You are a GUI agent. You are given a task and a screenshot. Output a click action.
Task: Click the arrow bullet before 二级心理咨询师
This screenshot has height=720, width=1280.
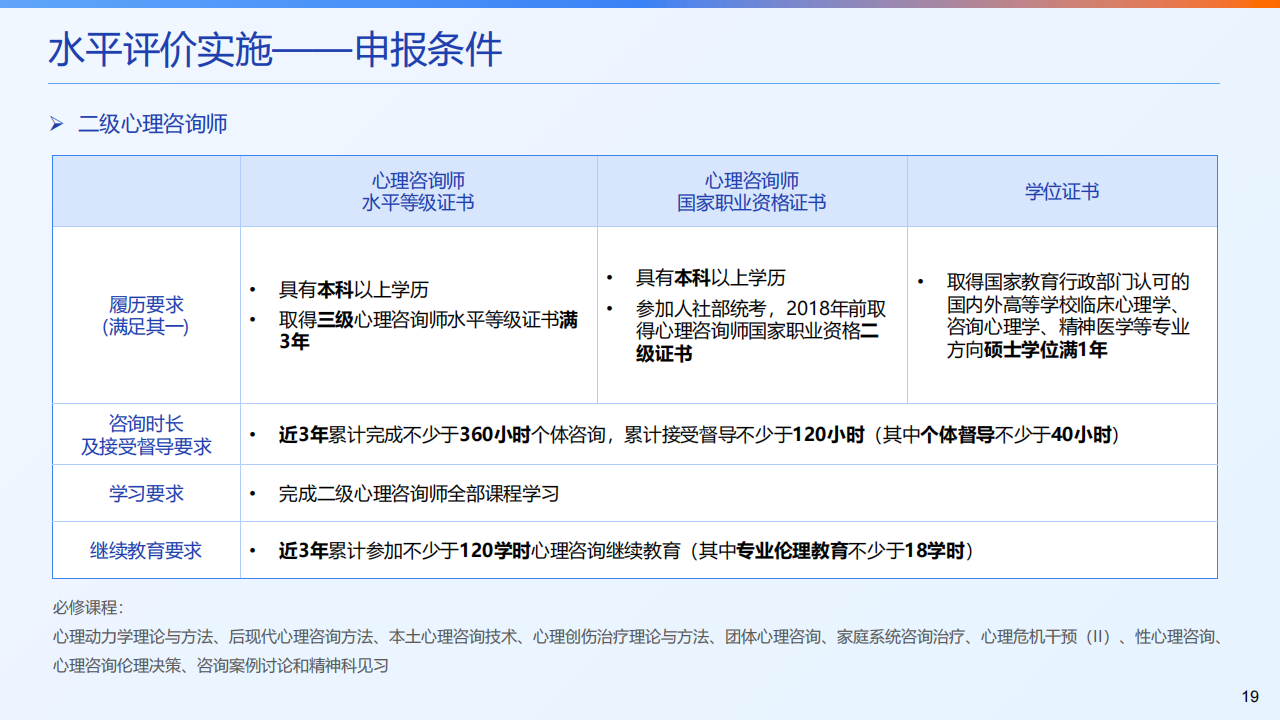tap(57, 124)
